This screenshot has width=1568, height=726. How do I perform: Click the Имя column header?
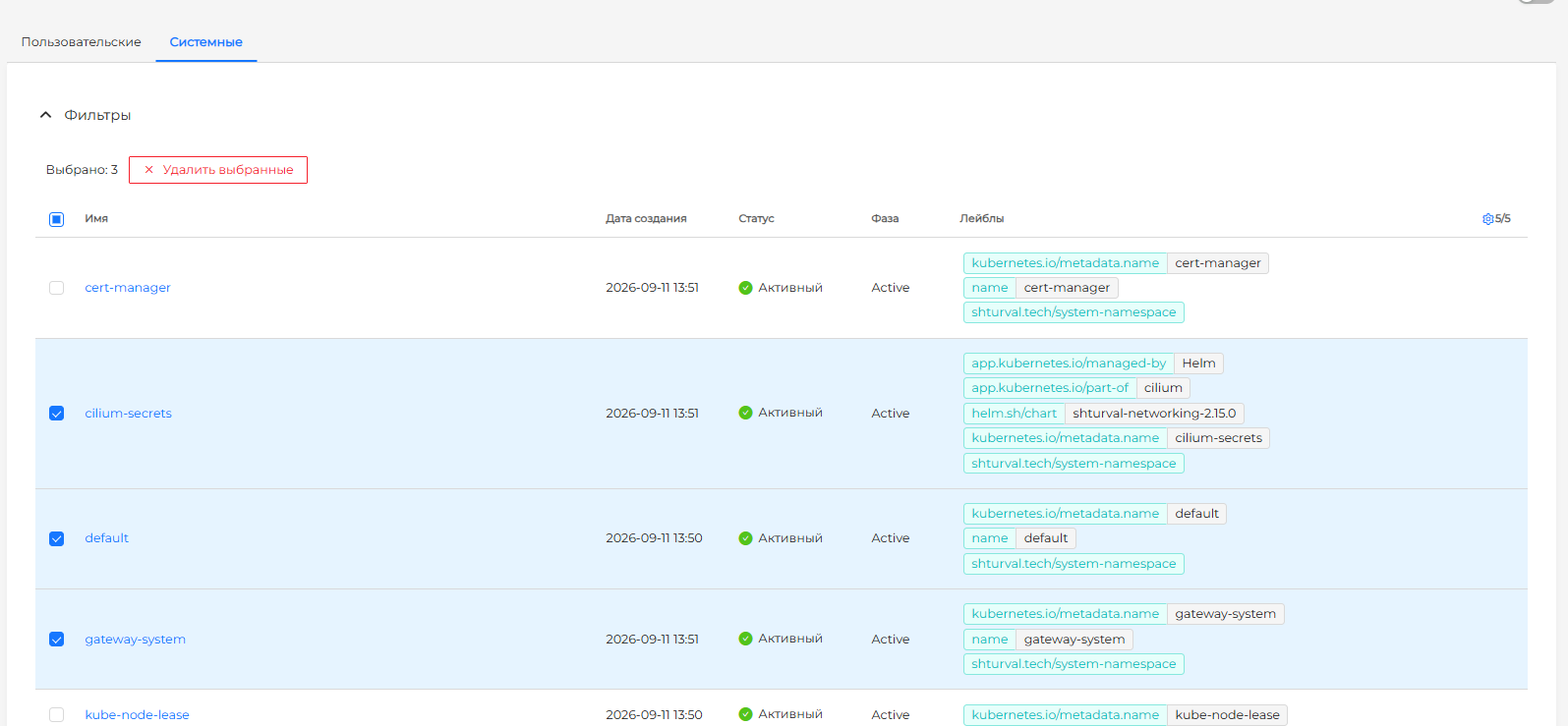point(96,218)
